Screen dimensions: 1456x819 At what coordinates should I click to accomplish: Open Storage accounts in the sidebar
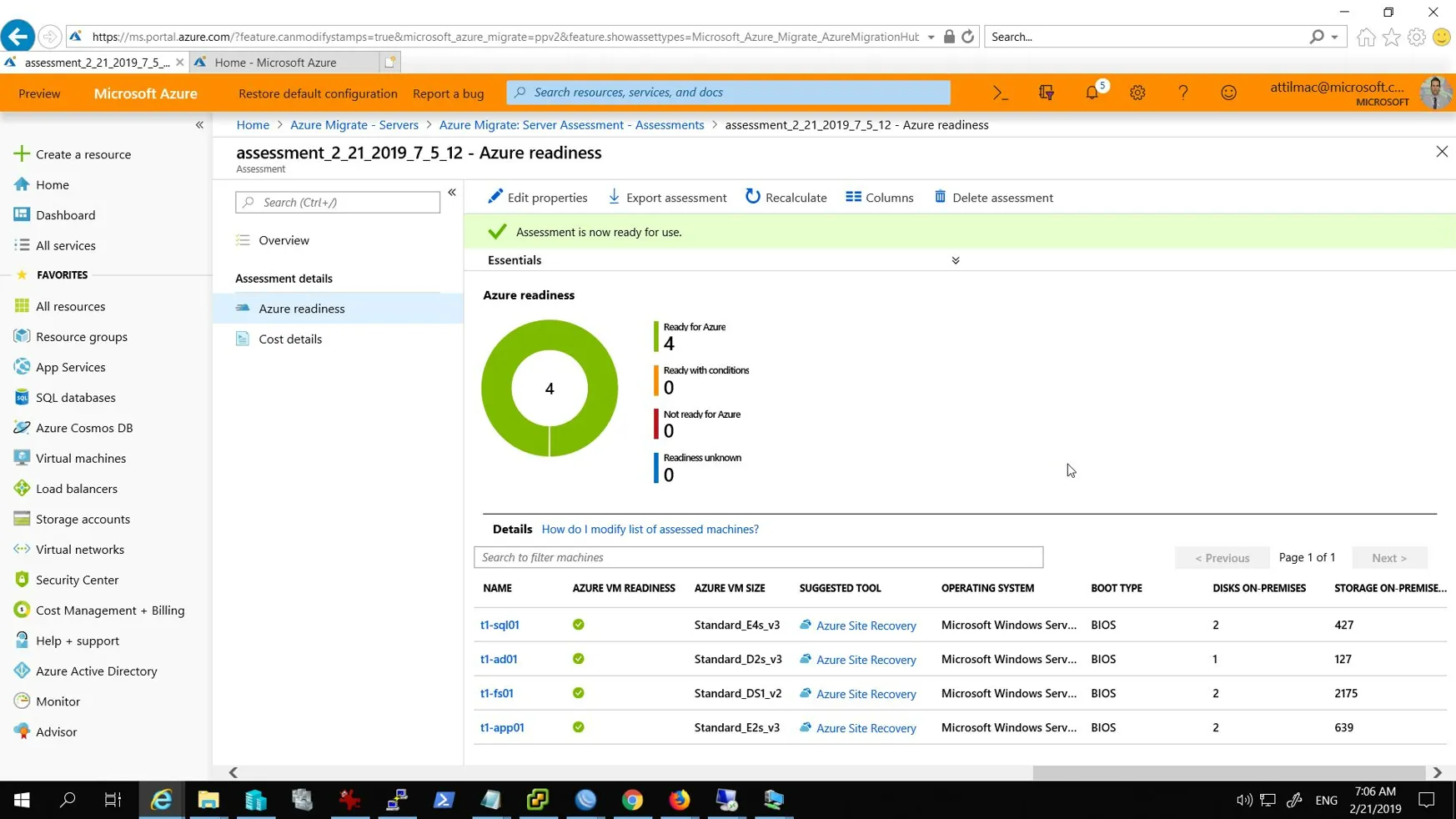point(83,519)
